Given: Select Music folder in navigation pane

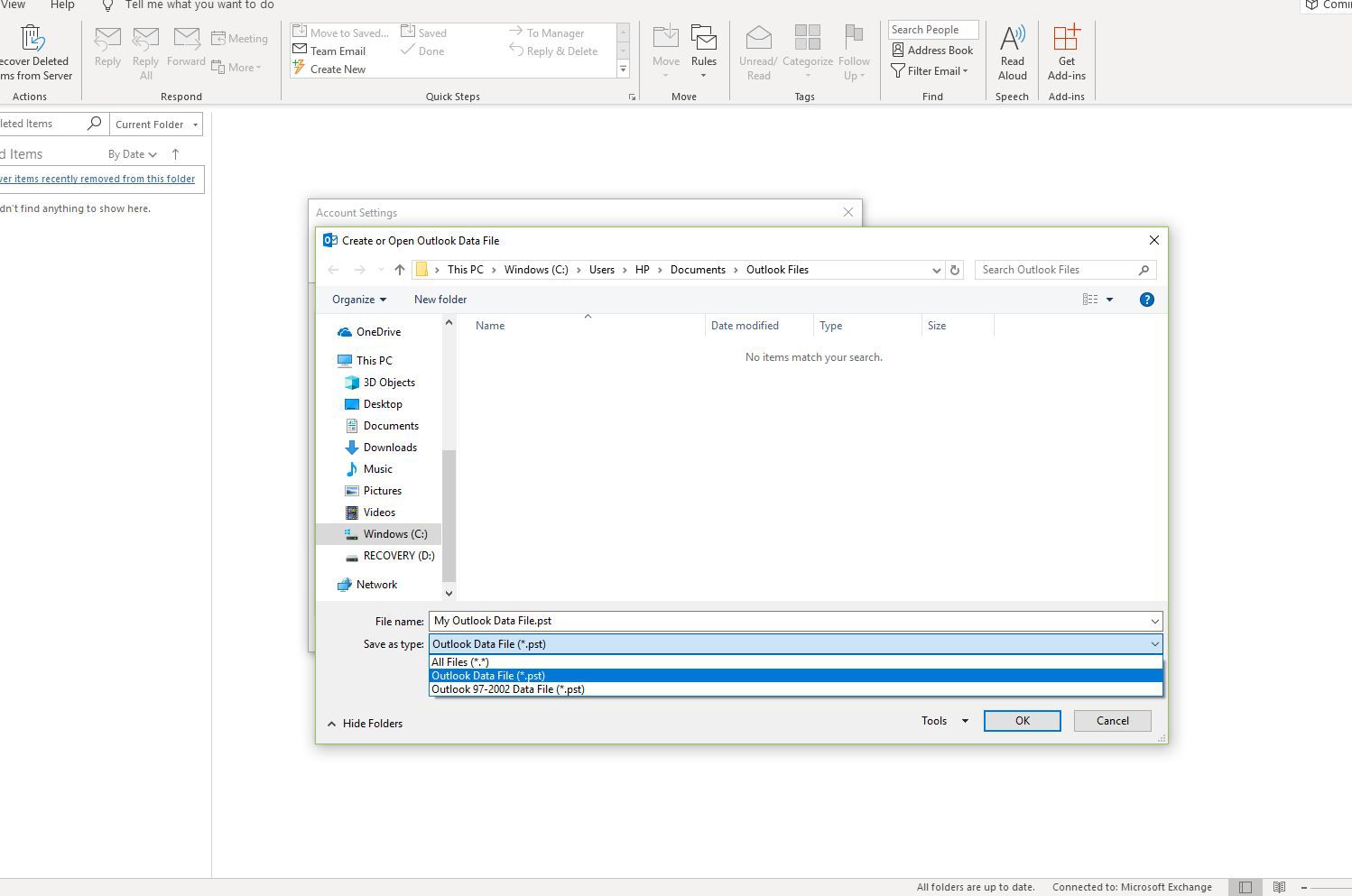Looking at the screenshot, I should click(x=377, y=469).
